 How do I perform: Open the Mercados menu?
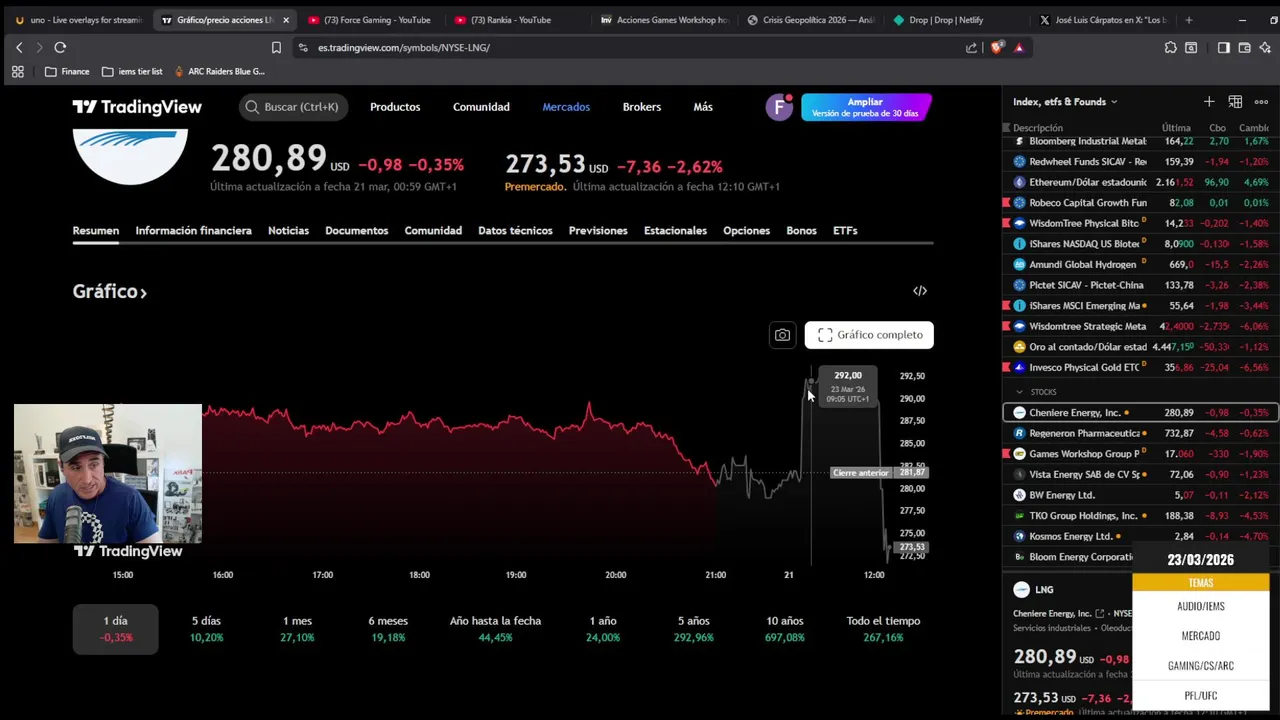566,107
